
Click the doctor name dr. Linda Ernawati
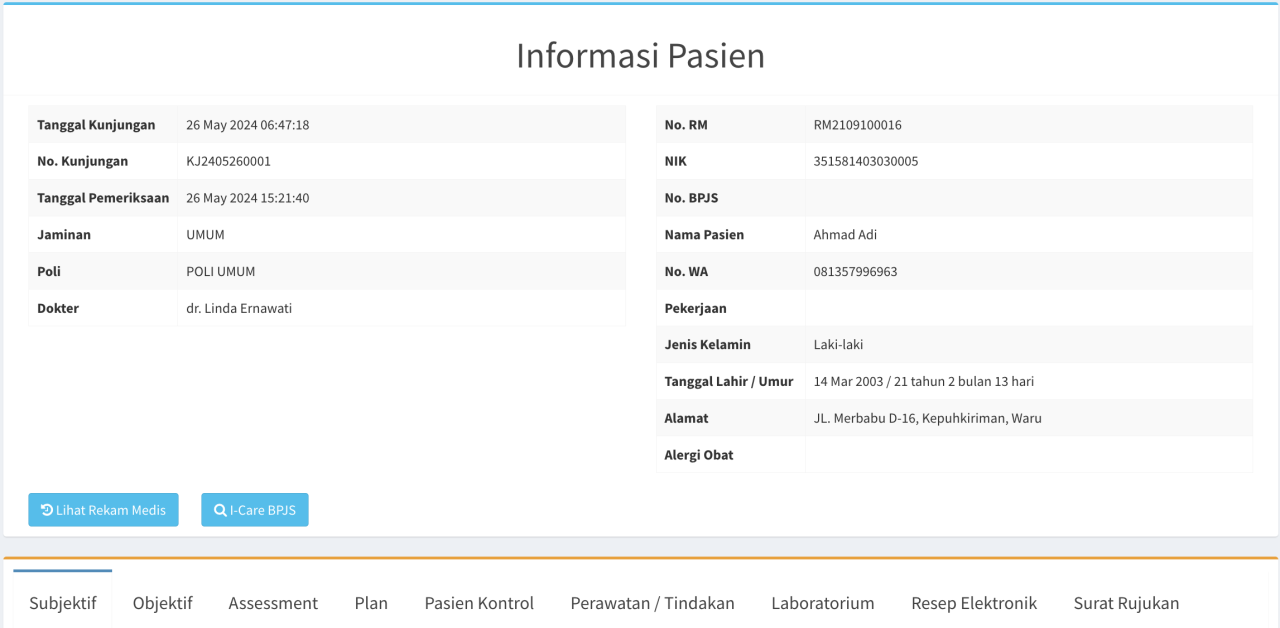pos(239,308)
